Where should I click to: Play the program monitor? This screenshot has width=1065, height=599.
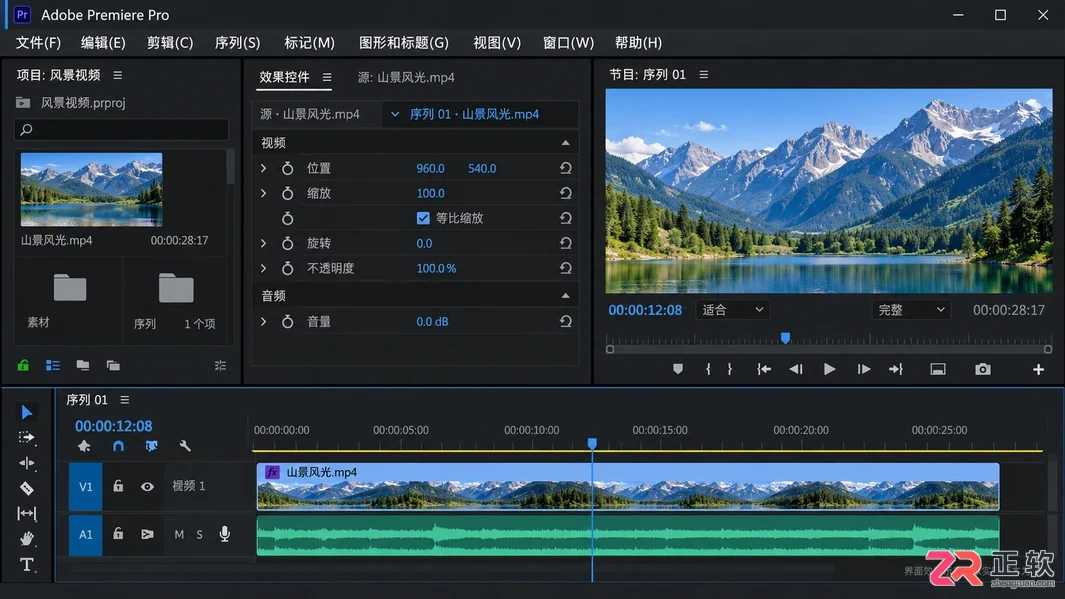tap(829, 369)
